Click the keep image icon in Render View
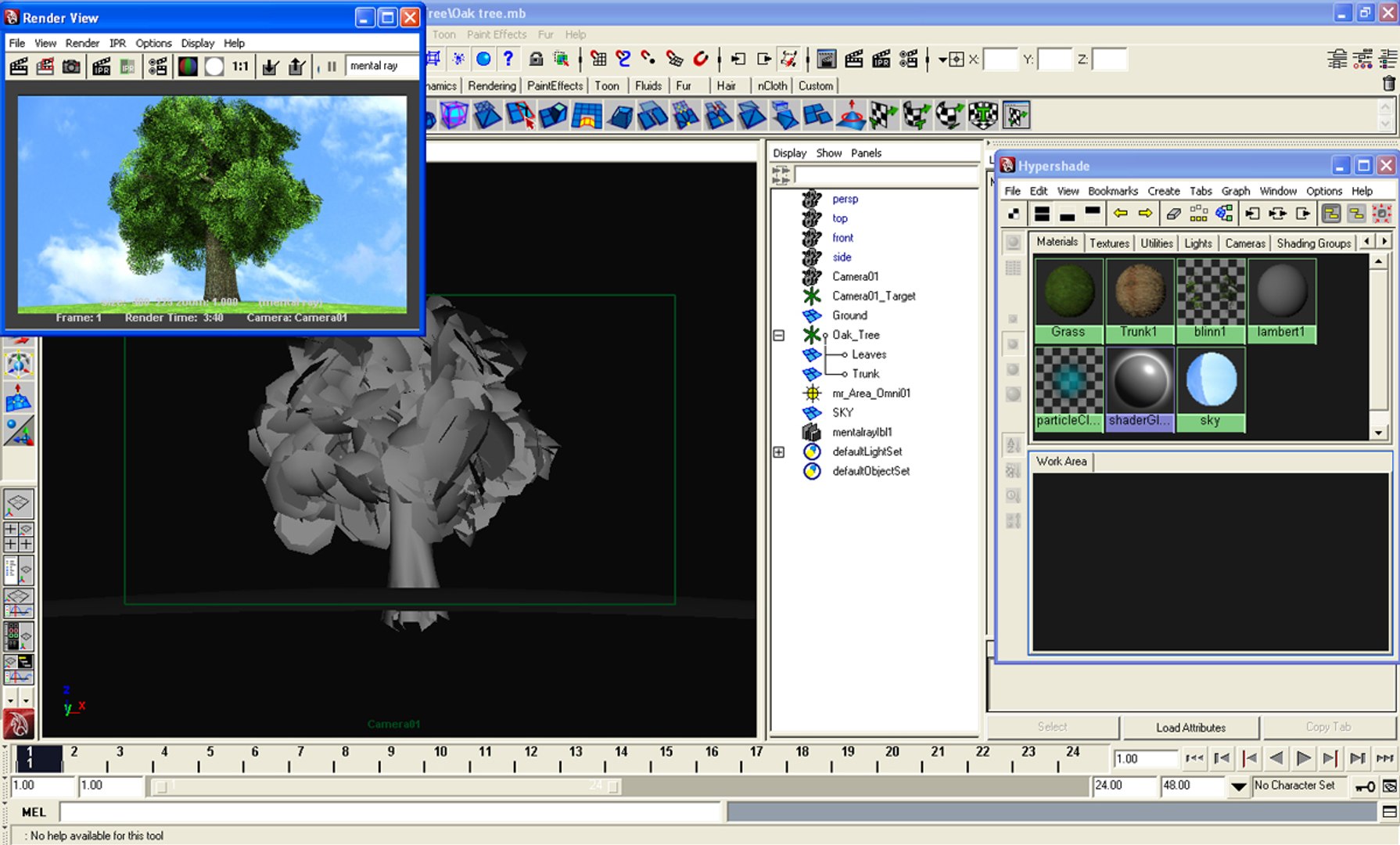Screen dimensions: 1400x845 point(270,67)
